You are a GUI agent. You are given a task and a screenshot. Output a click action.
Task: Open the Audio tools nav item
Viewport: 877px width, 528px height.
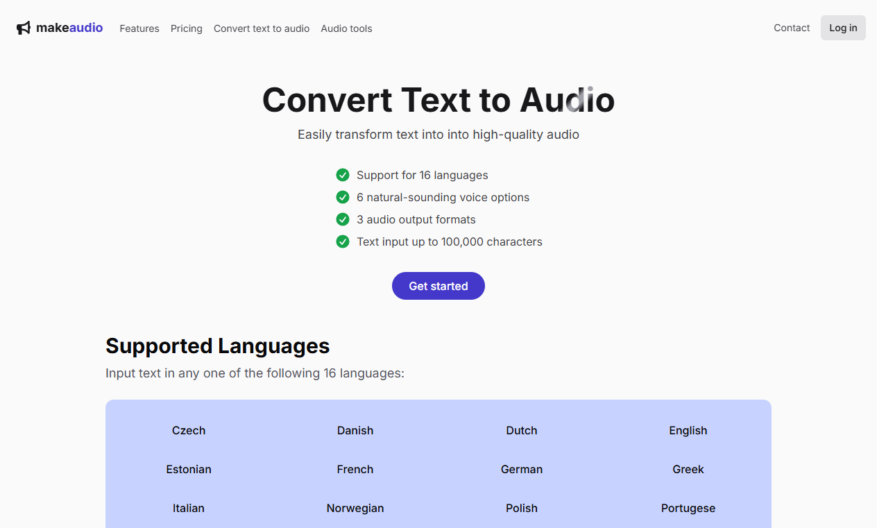(346, 29)
